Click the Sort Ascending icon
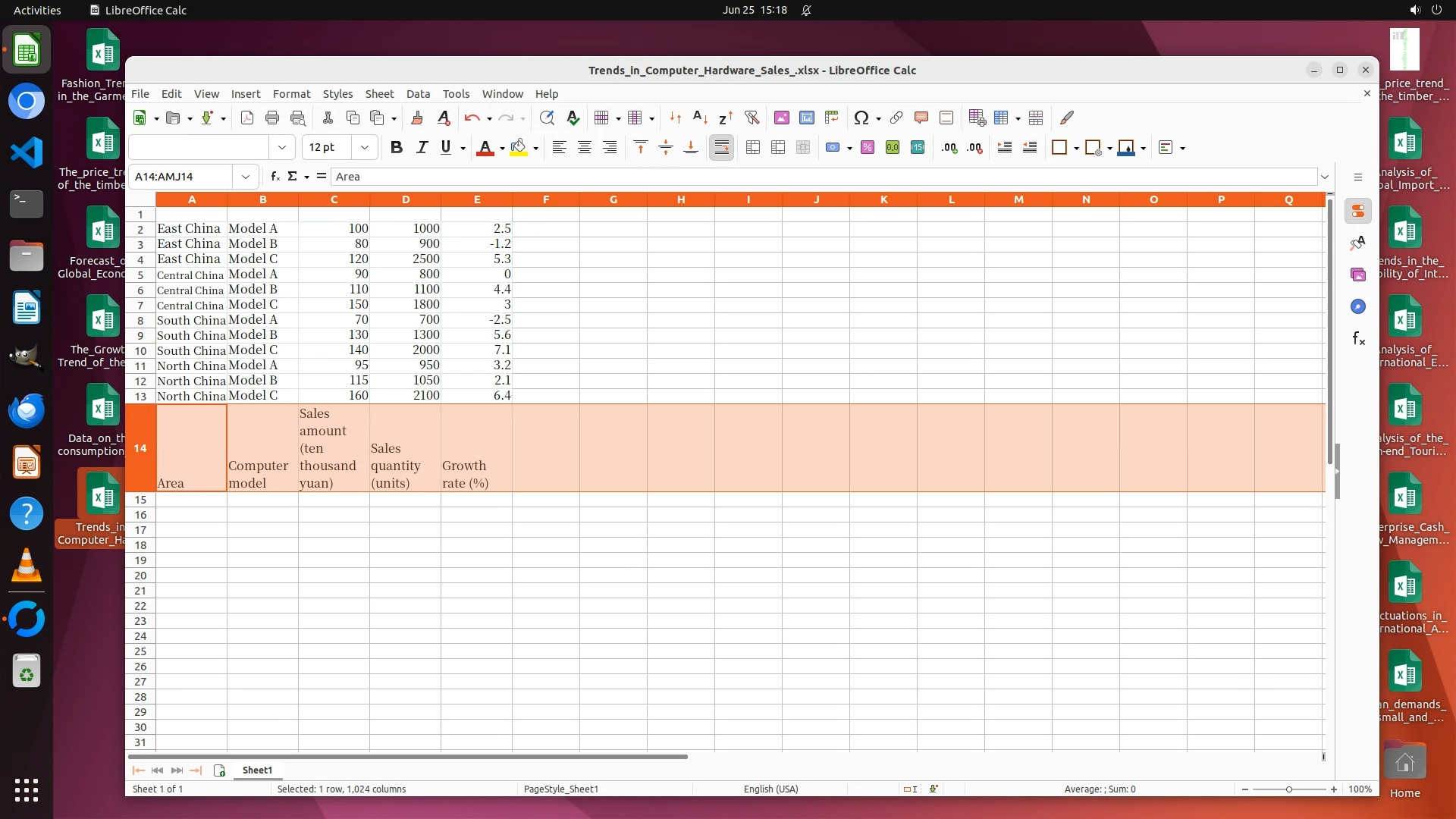 click(700, 118)
